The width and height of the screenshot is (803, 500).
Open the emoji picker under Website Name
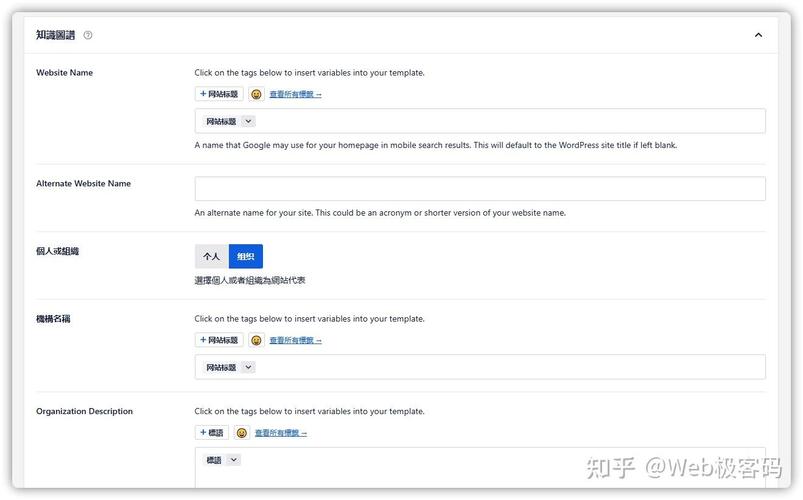pyautogui.click(x=256, y=94)
